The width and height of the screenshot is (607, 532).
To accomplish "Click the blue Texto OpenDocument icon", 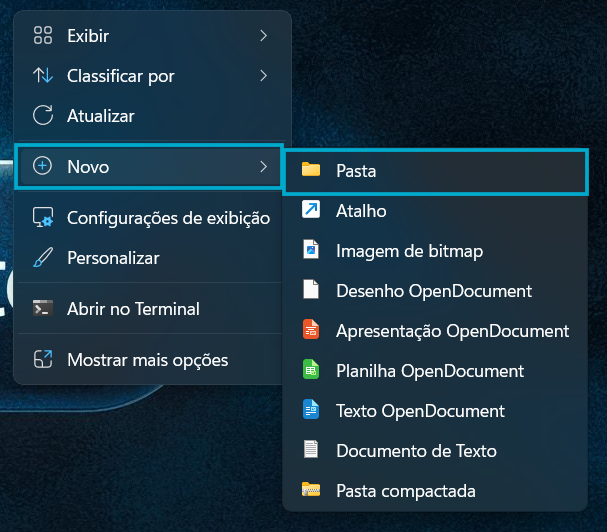I will [x=311, y=411].
